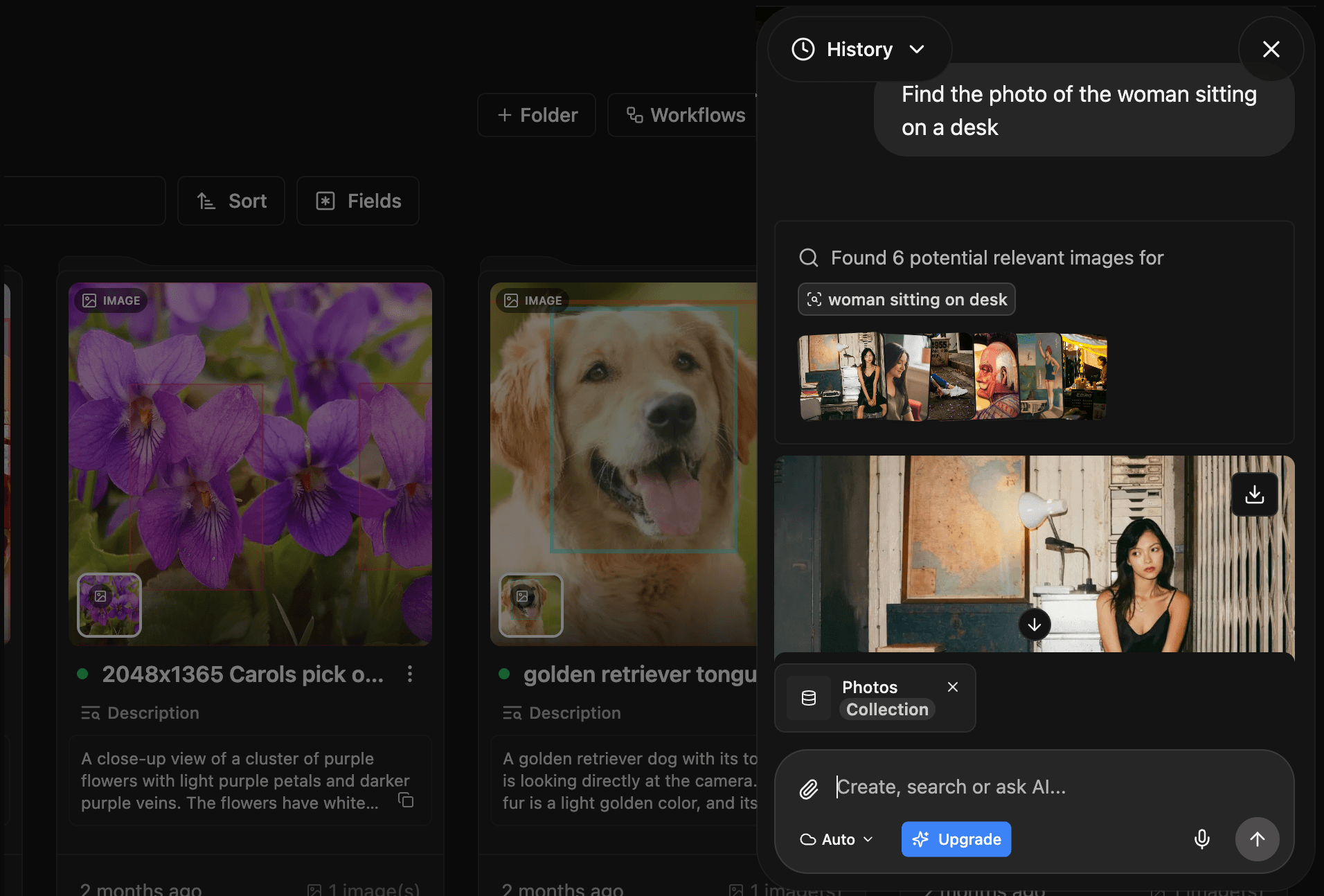Viewport: 1324px width, 896px height.
Task: Click the clock icon next to History
Action: (x=803, y=48)
